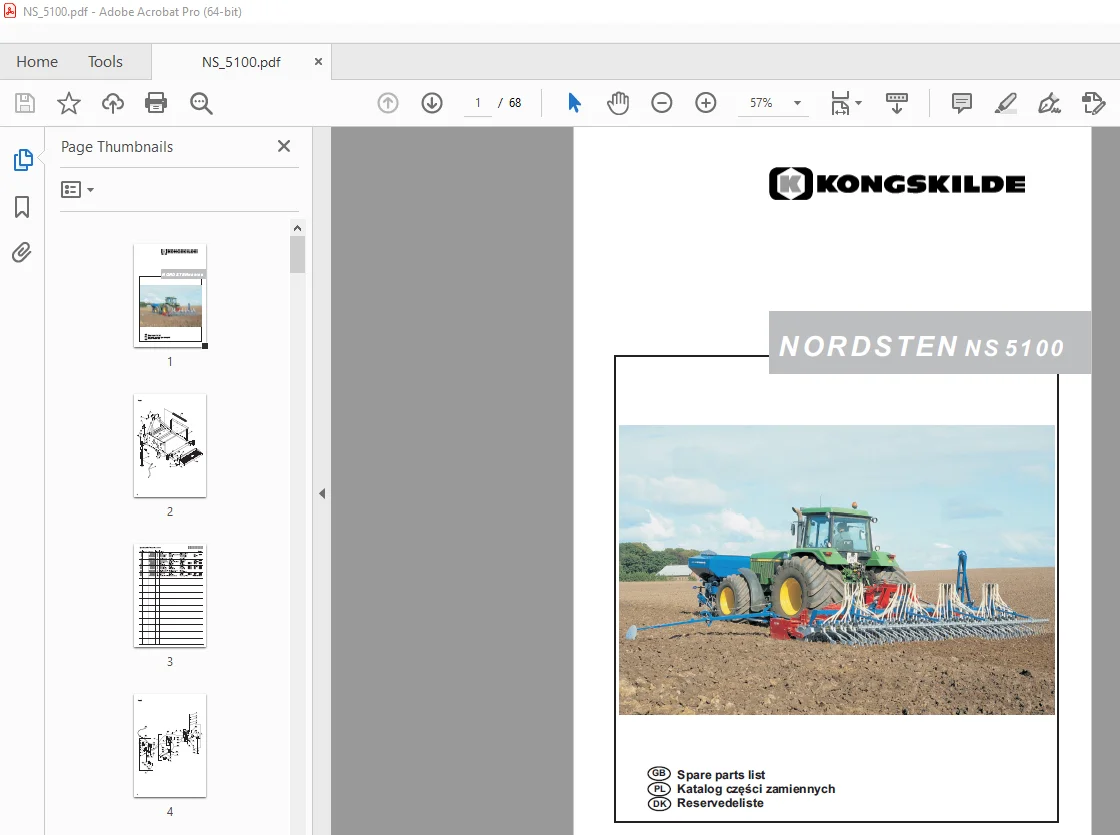
Task: Open Attachments paperclip panel
Action: click(22, 253)
